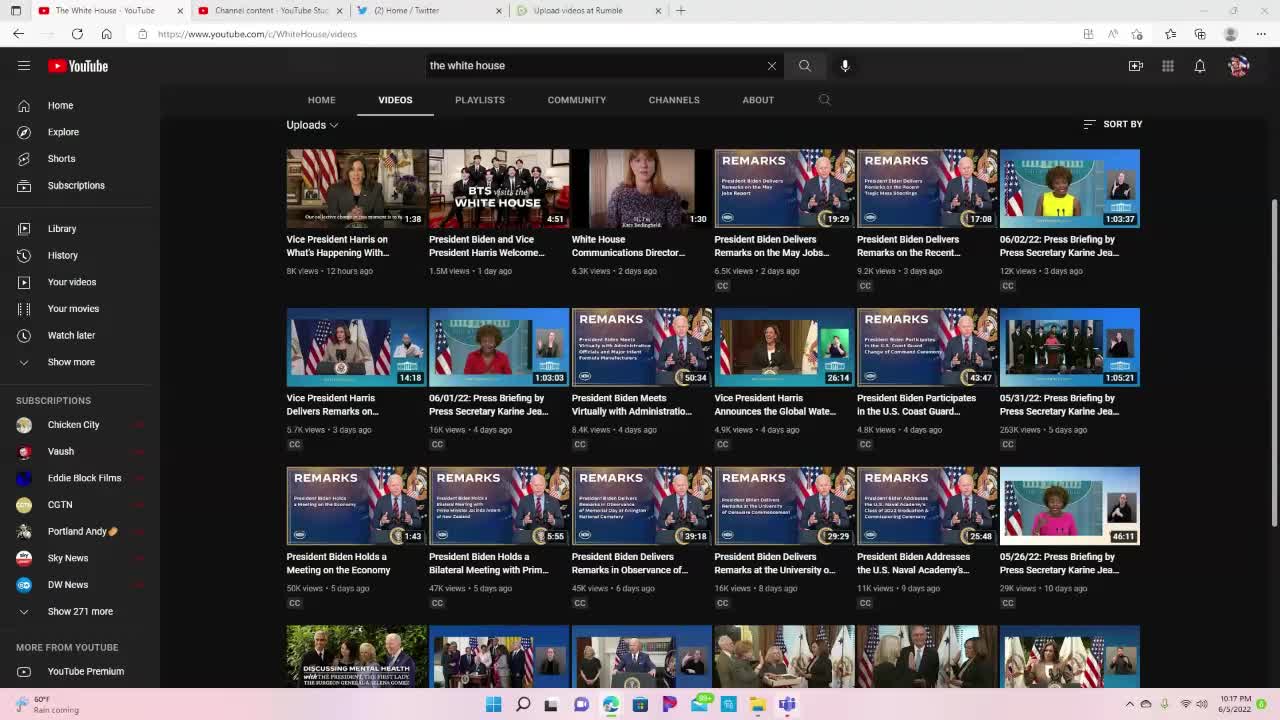Switch to the About tab
Screen dimensions: 1280x720
click(758, 100)
